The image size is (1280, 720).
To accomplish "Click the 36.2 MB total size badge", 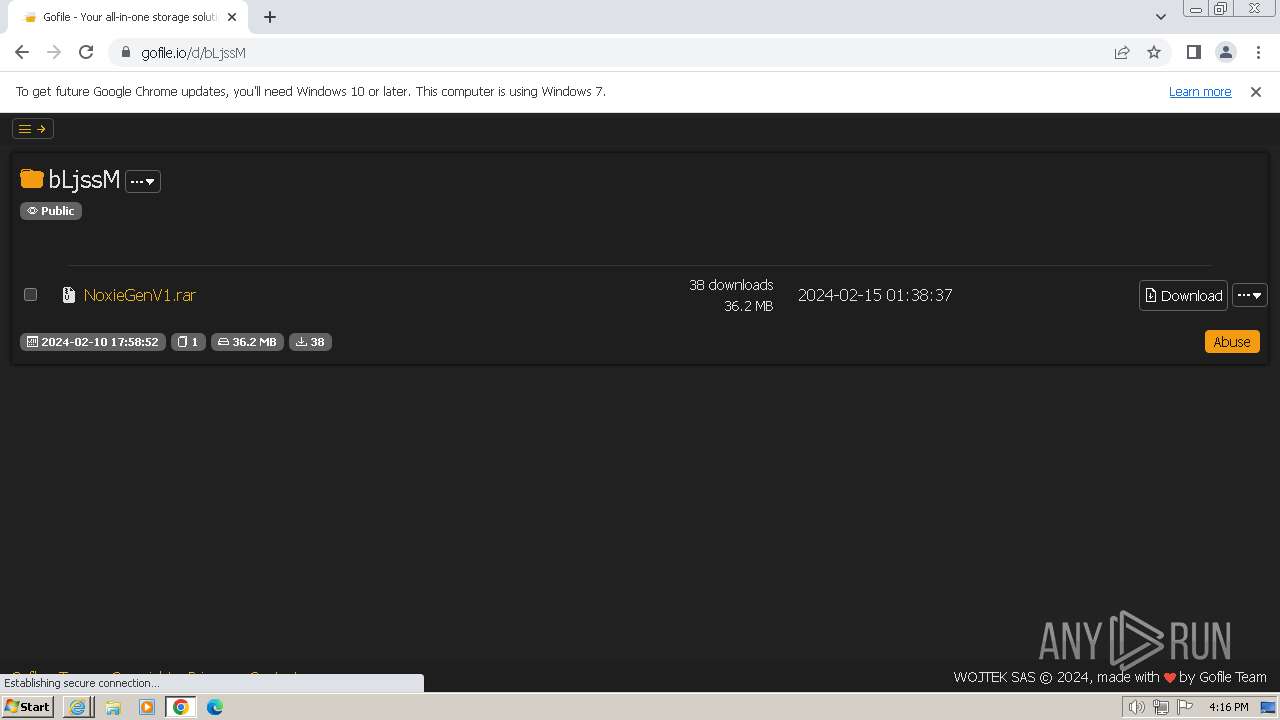I will click(247, 342).
